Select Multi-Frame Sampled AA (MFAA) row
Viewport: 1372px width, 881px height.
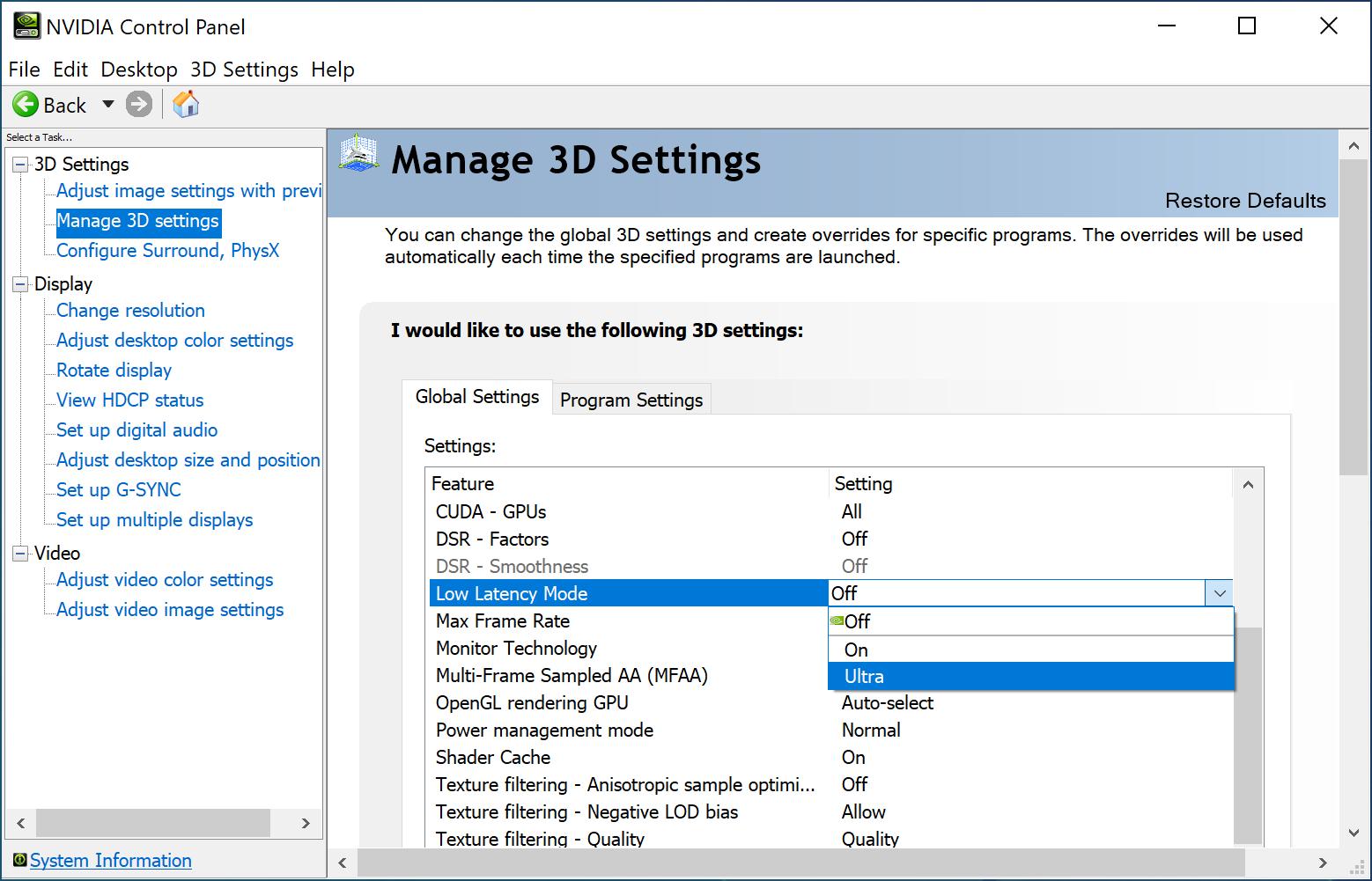tap(629, 676)
